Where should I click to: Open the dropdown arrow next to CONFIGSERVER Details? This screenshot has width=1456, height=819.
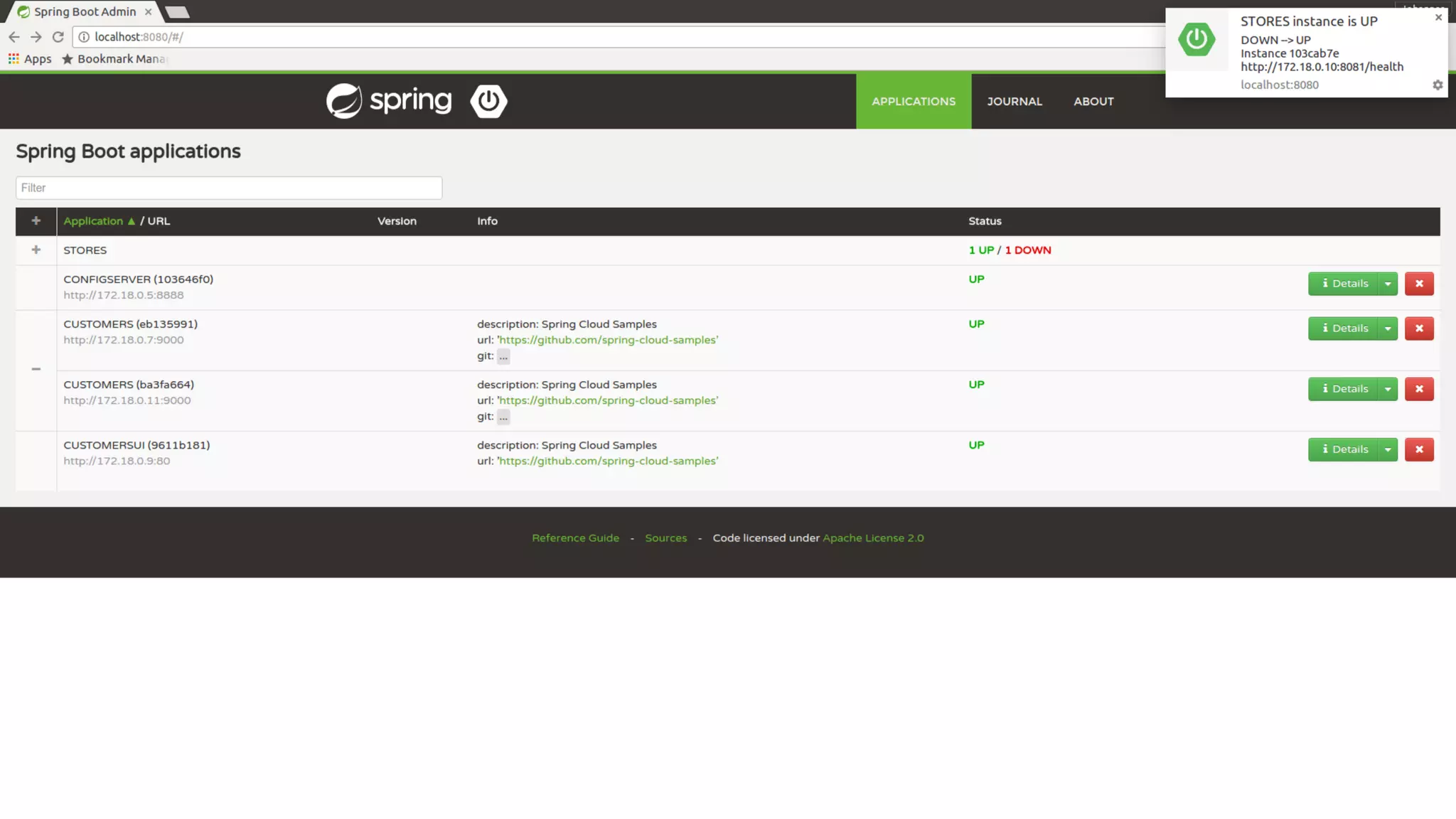click(1387, 284)
